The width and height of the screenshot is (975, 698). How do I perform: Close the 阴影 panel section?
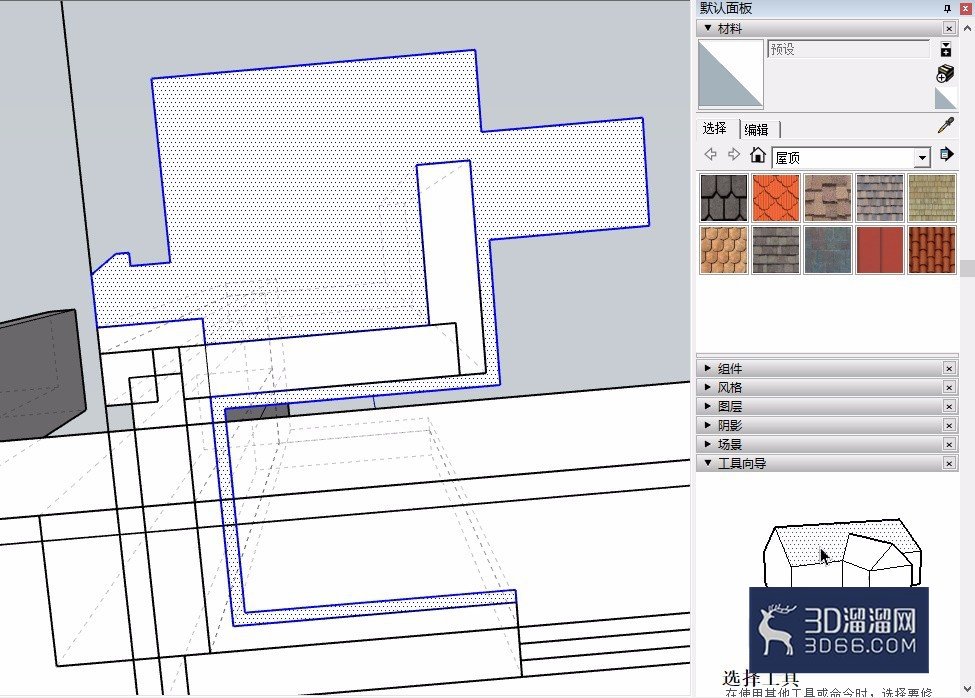(949, 426)
